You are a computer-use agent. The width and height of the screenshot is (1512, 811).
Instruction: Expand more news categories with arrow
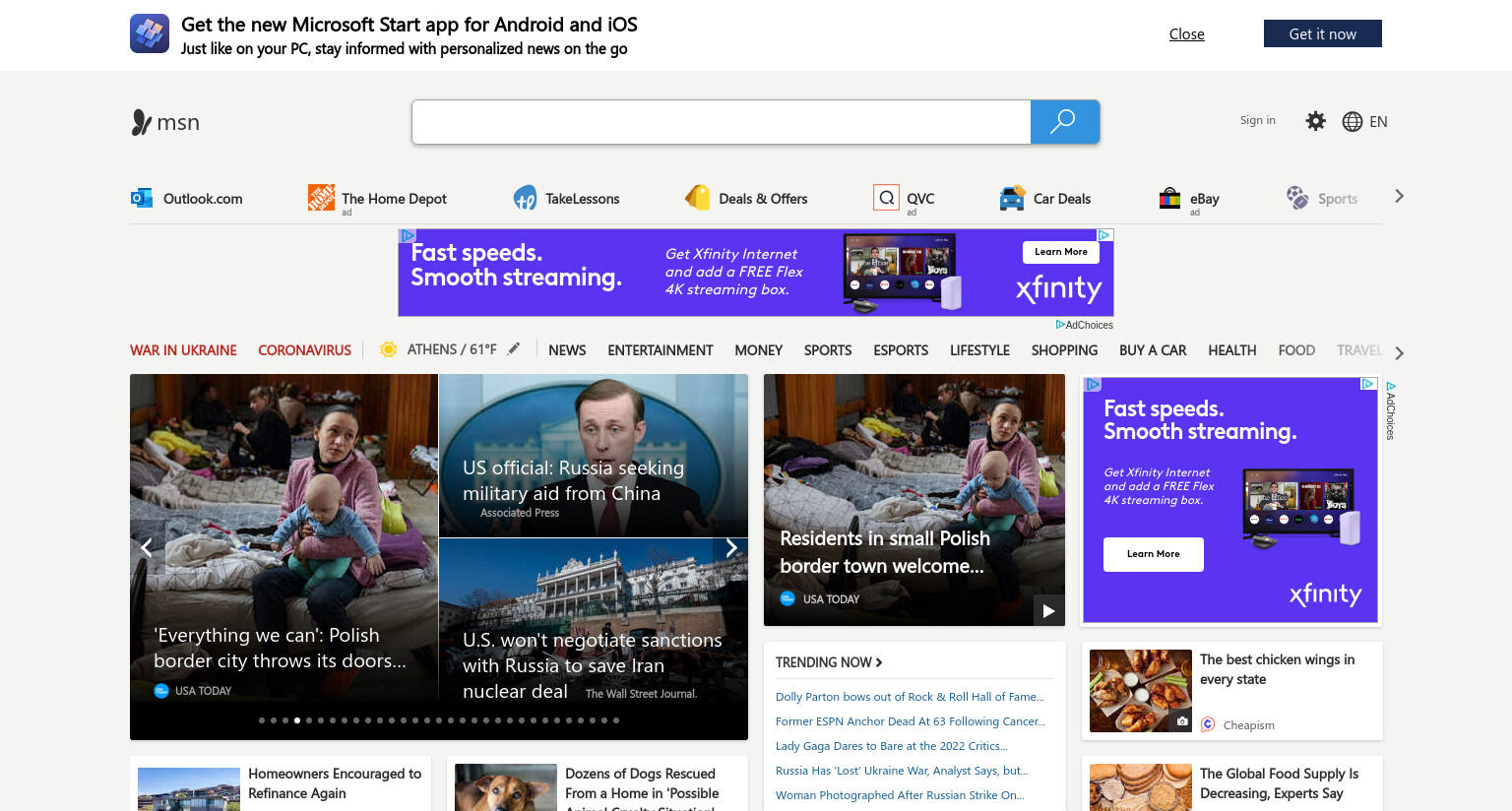click(1399, 352)
